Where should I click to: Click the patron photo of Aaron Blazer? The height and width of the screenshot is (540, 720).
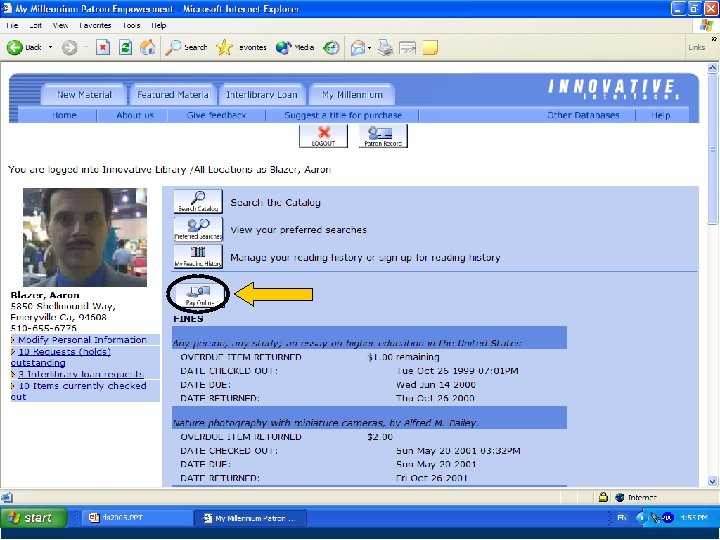click(85, 237)
